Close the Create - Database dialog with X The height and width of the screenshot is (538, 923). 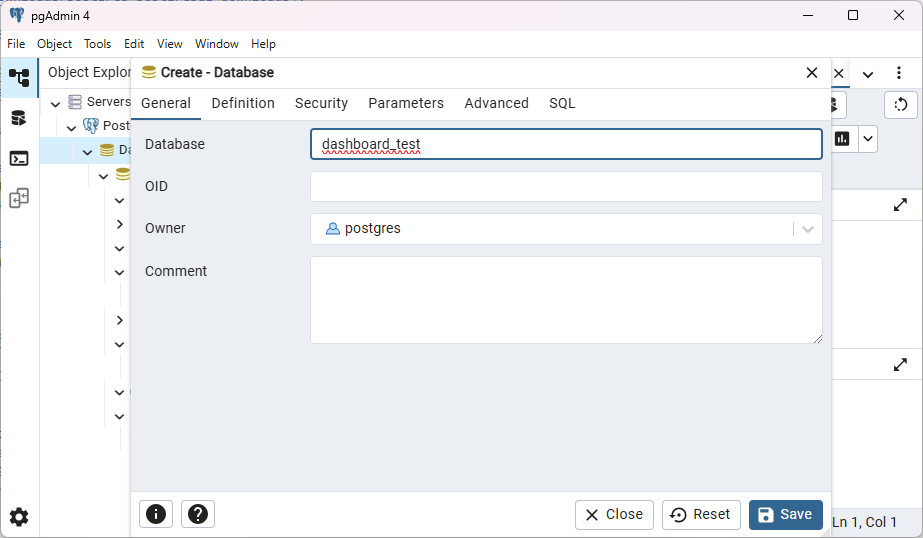point(812,72)
